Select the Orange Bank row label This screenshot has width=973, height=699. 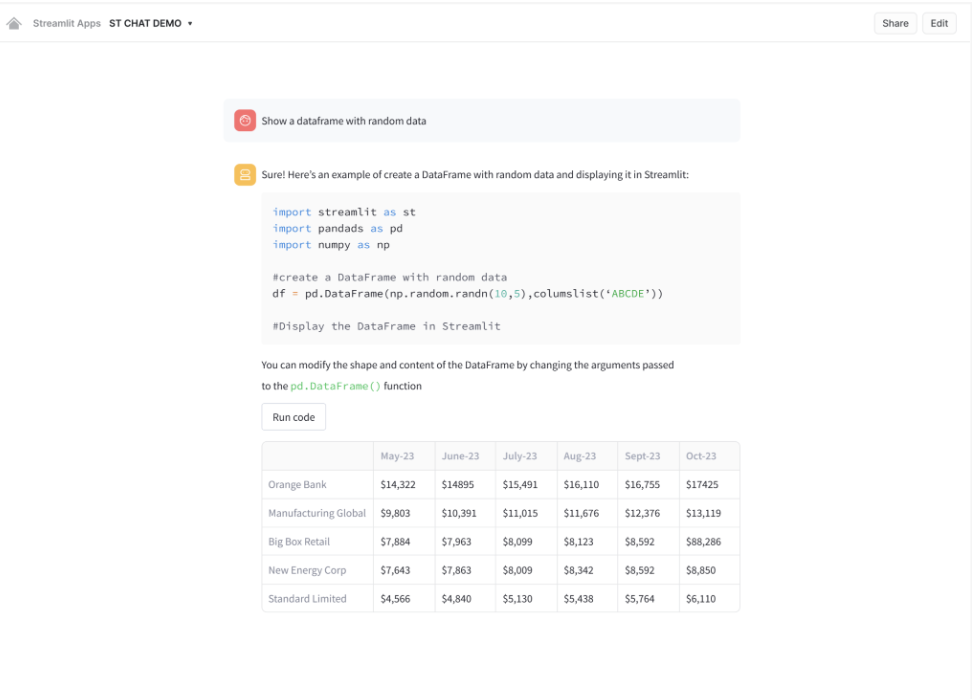click(318, 484)
